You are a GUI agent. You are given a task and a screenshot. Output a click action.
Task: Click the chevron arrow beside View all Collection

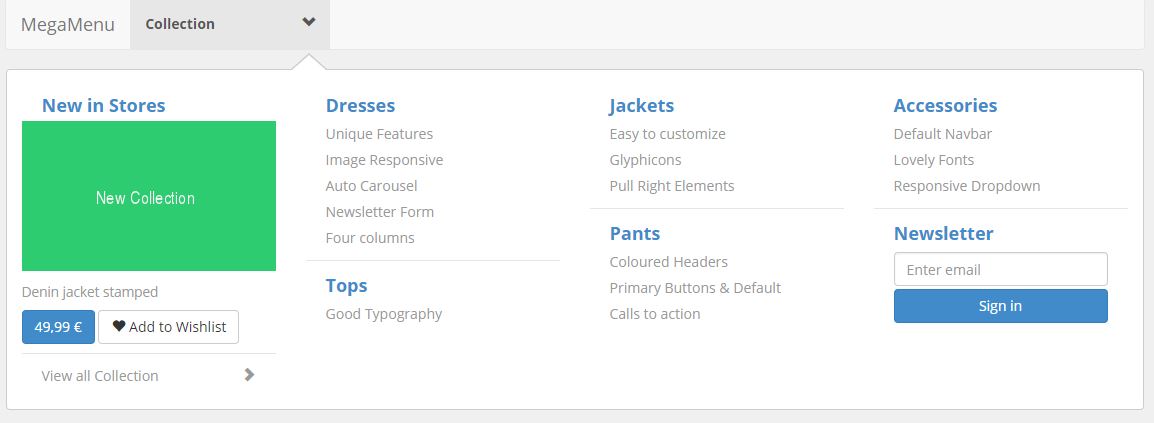pyautogui.click(x=249, y=375)
